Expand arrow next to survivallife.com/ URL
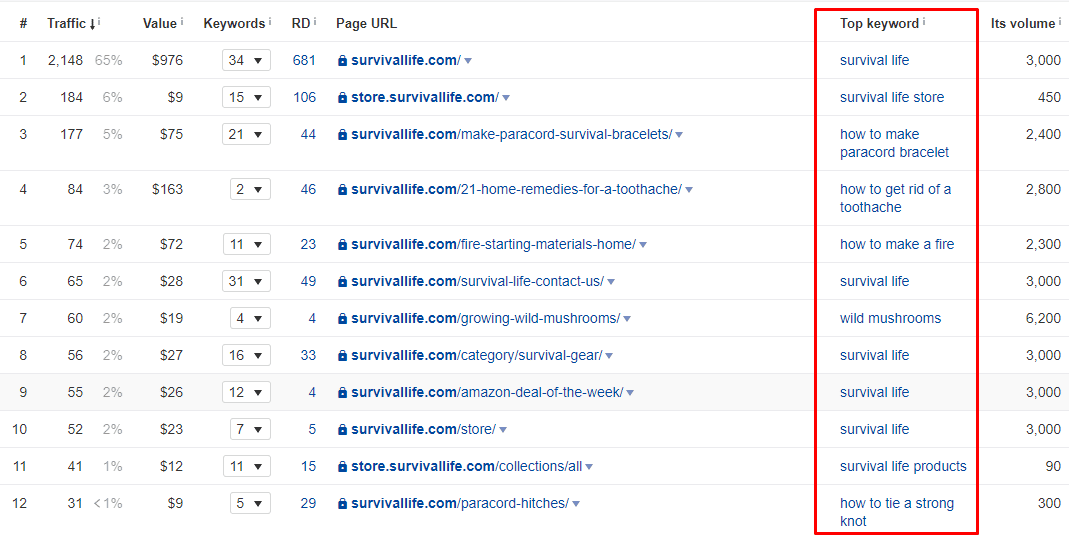 click(x=468, y=61)
